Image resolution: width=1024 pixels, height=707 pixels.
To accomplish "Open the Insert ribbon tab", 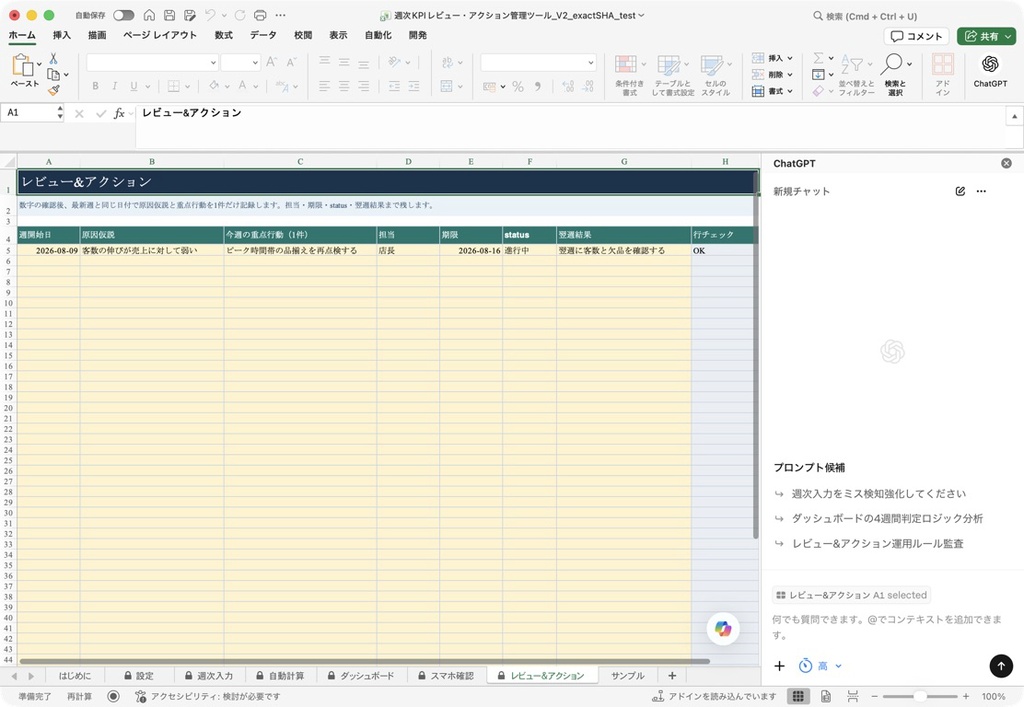I will click(61, 35).
